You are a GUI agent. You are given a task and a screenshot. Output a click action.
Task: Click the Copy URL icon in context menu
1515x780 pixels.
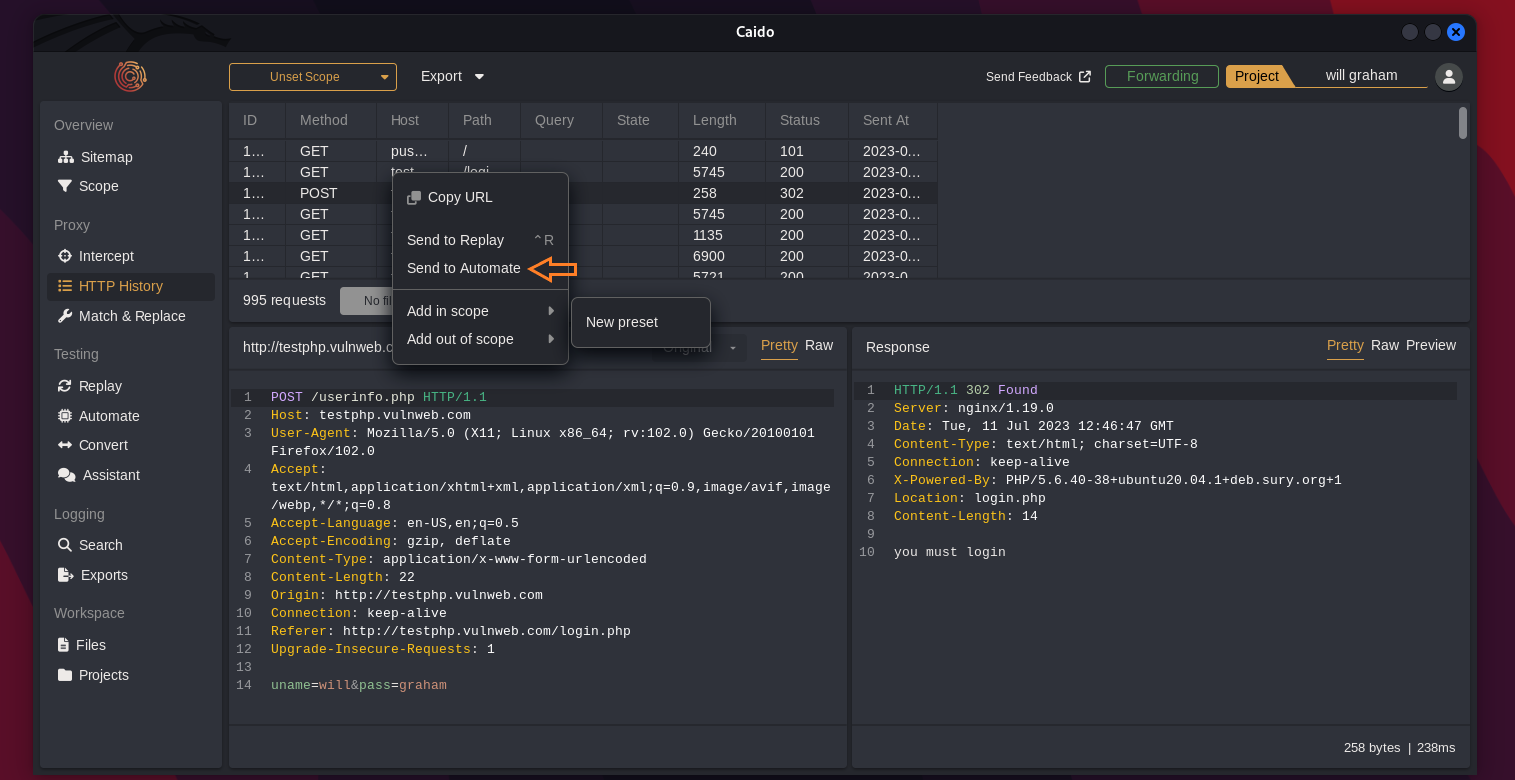pos(414,198)
